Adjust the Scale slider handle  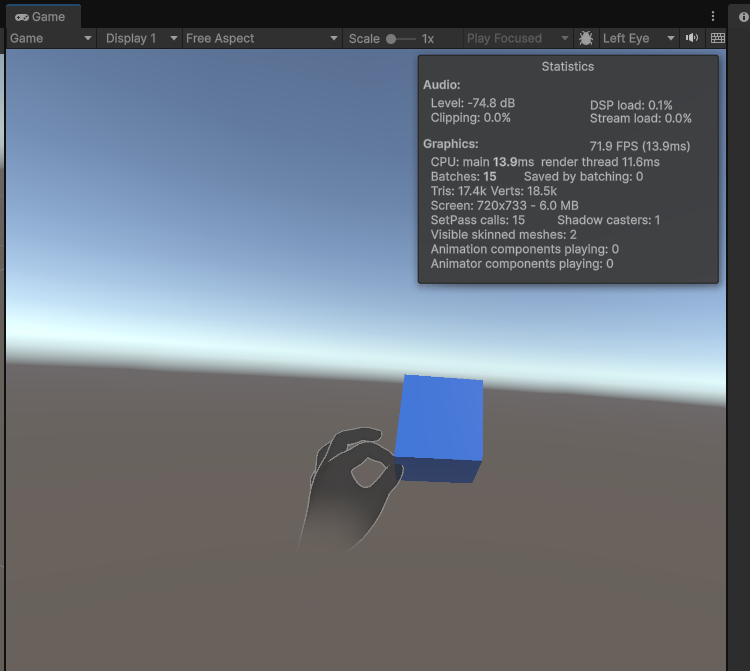click(391, 39)
